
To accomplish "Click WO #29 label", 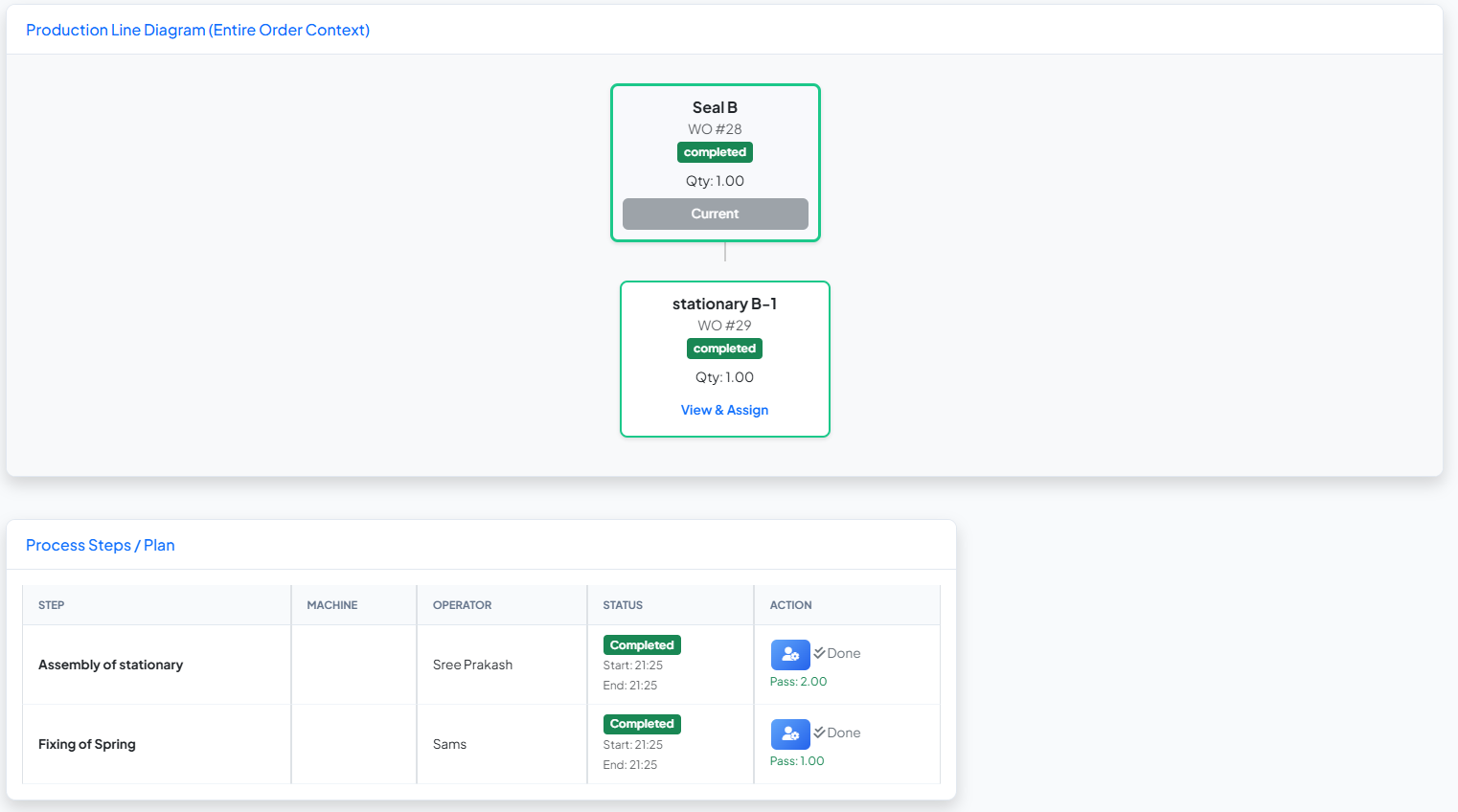I will click(724, 326).
